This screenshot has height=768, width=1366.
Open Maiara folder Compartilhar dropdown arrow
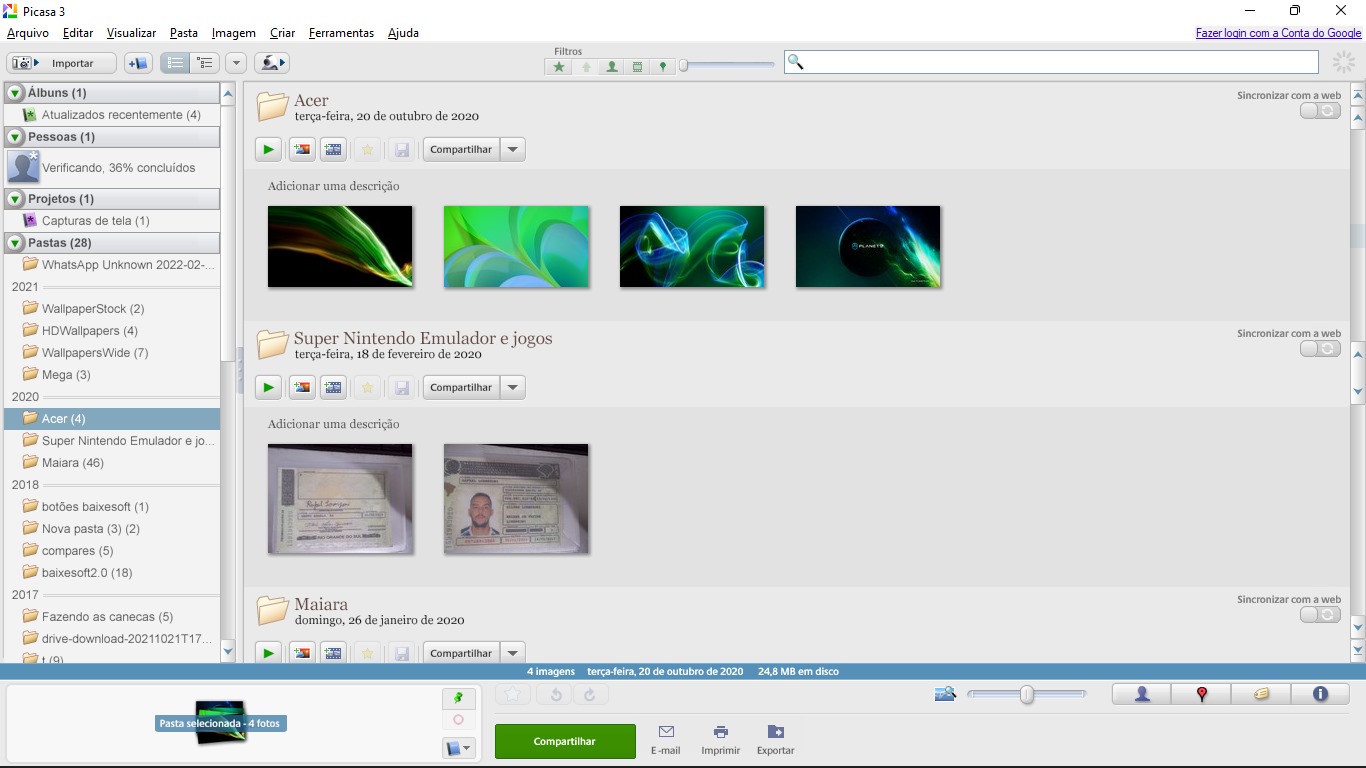click(x=512, y=652)
